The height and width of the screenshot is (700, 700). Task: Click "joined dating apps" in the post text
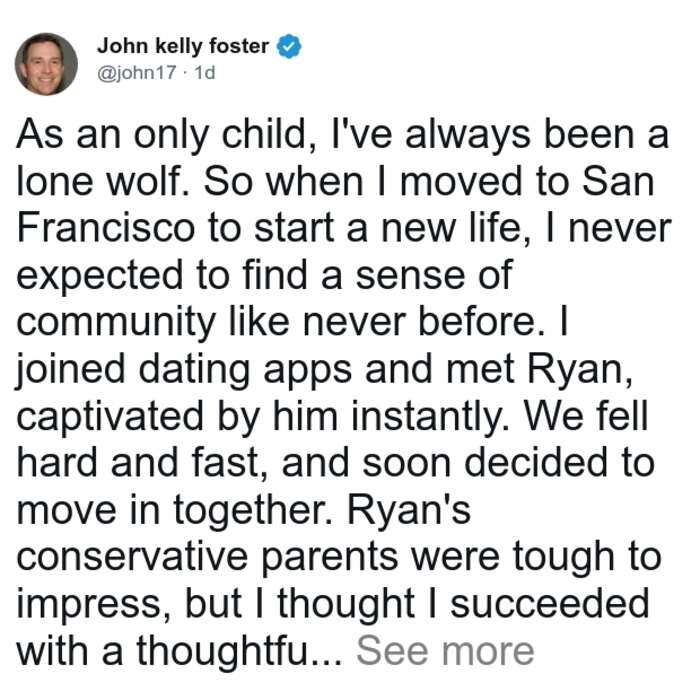pyautogui.click(x=184, y=371)
